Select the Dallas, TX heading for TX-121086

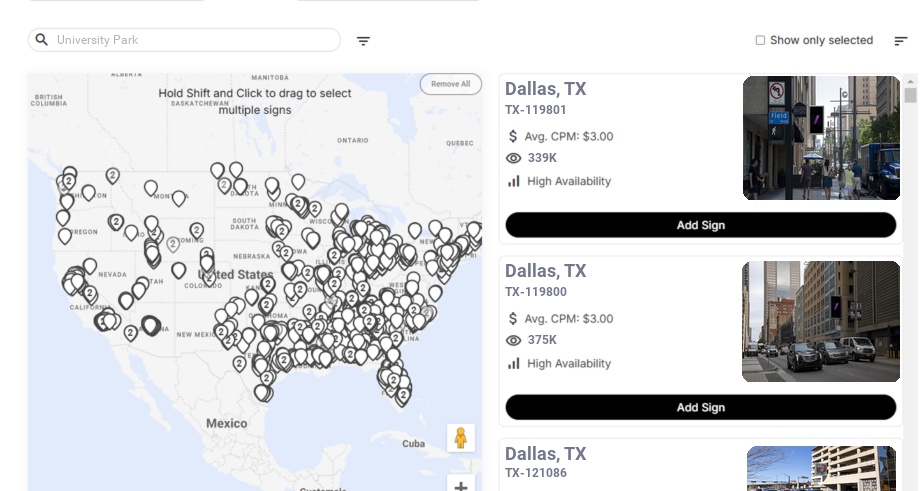coord(545,454)
